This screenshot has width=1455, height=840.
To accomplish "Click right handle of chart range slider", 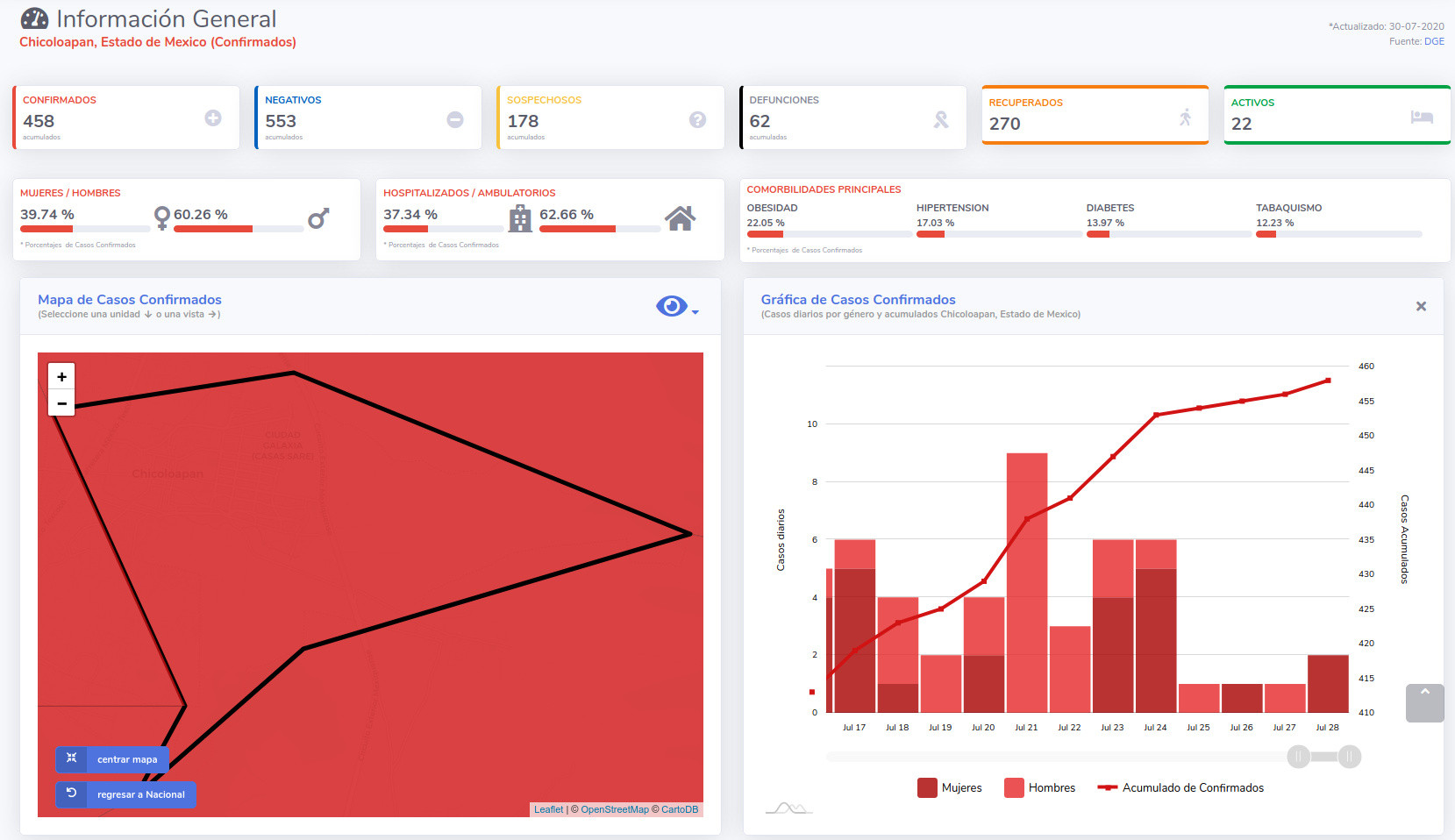I will [x=1350, y=757].
